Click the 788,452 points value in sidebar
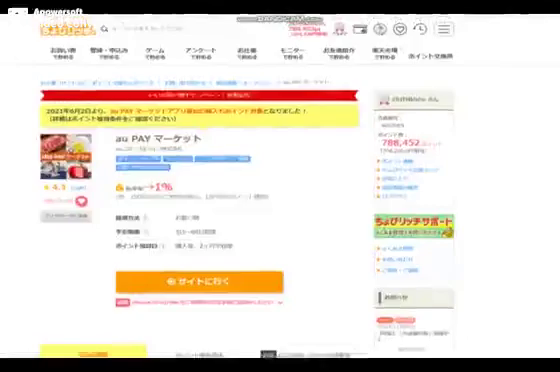 coord(401,143)
